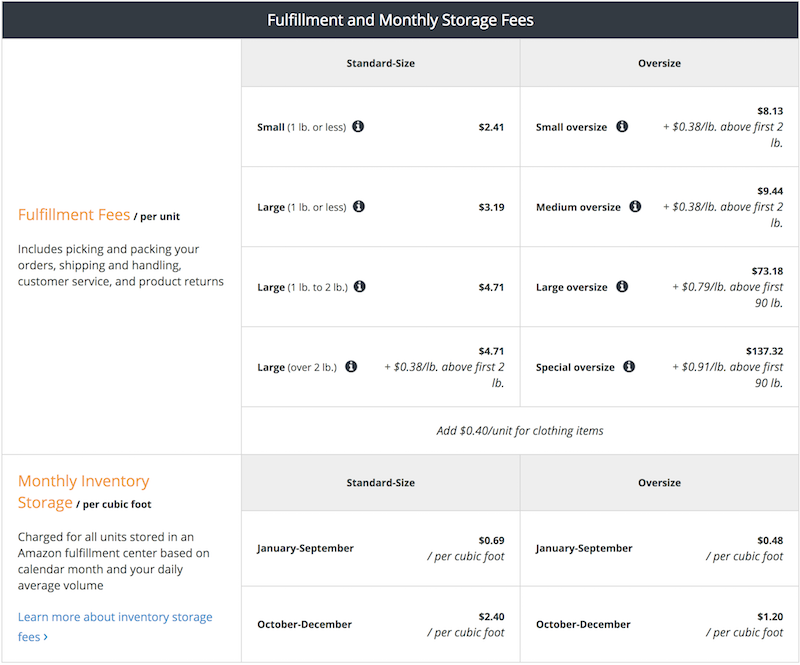
Task: Click the Special oversize information icon
Action: click(629, 367)
